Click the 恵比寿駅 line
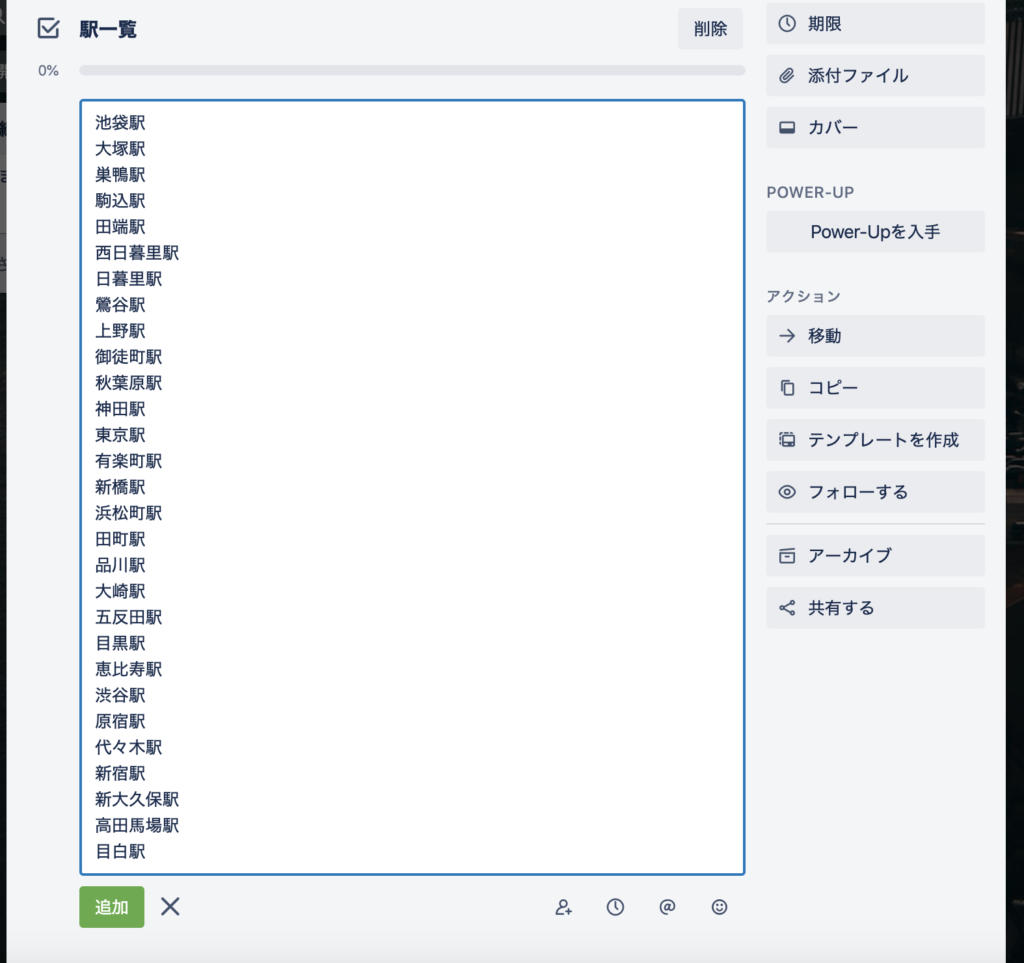This screenshot has height=963, width=1024. [129, 670]
